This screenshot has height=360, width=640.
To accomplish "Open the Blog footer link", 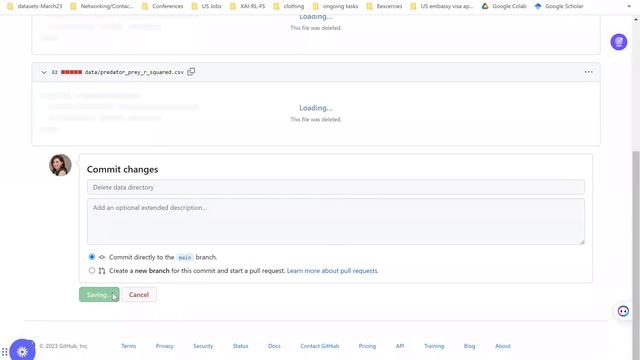I will tap(469, 346).
